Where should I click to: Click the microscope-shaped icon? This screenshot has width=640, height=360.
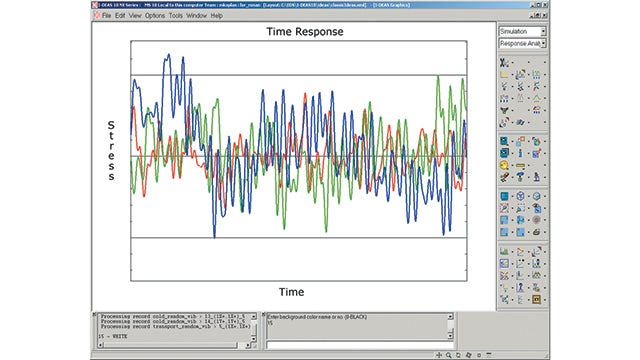tap(536, 177)
